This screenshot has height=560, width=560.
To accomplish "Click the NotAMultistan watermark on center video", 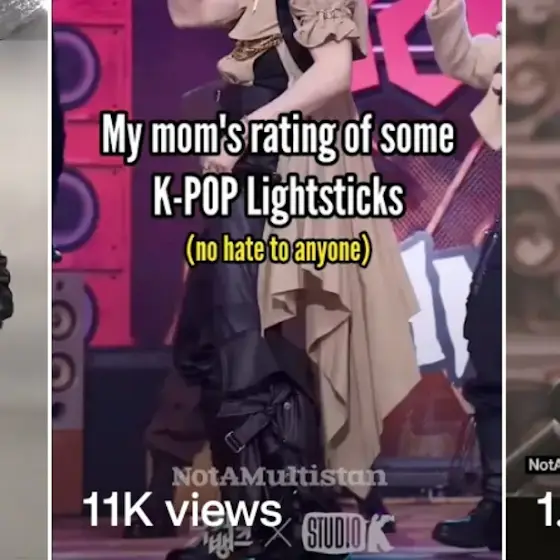I will click(x=280, y=477).
